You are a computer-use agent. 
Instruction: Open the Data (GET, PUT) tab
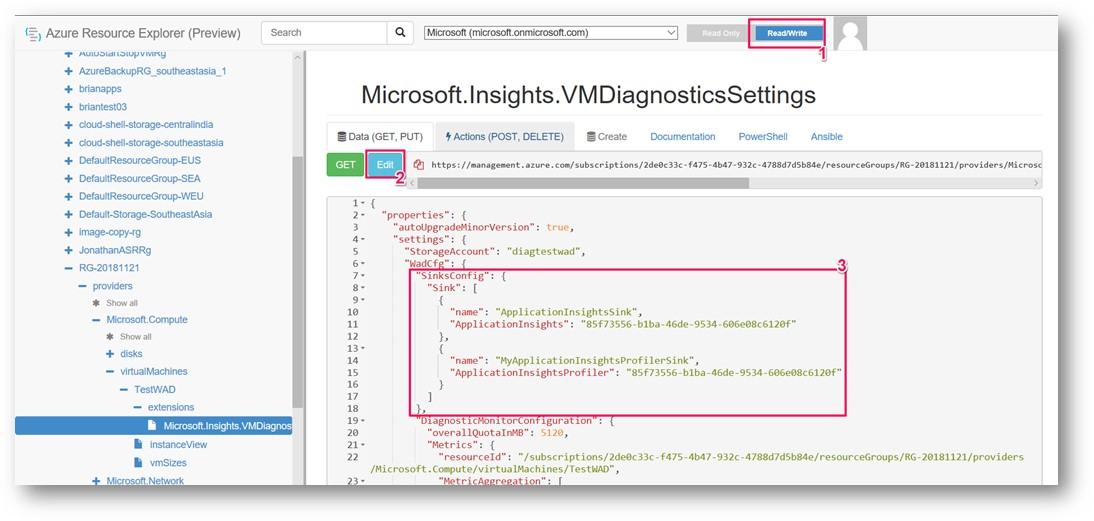[x=380, y=137]
